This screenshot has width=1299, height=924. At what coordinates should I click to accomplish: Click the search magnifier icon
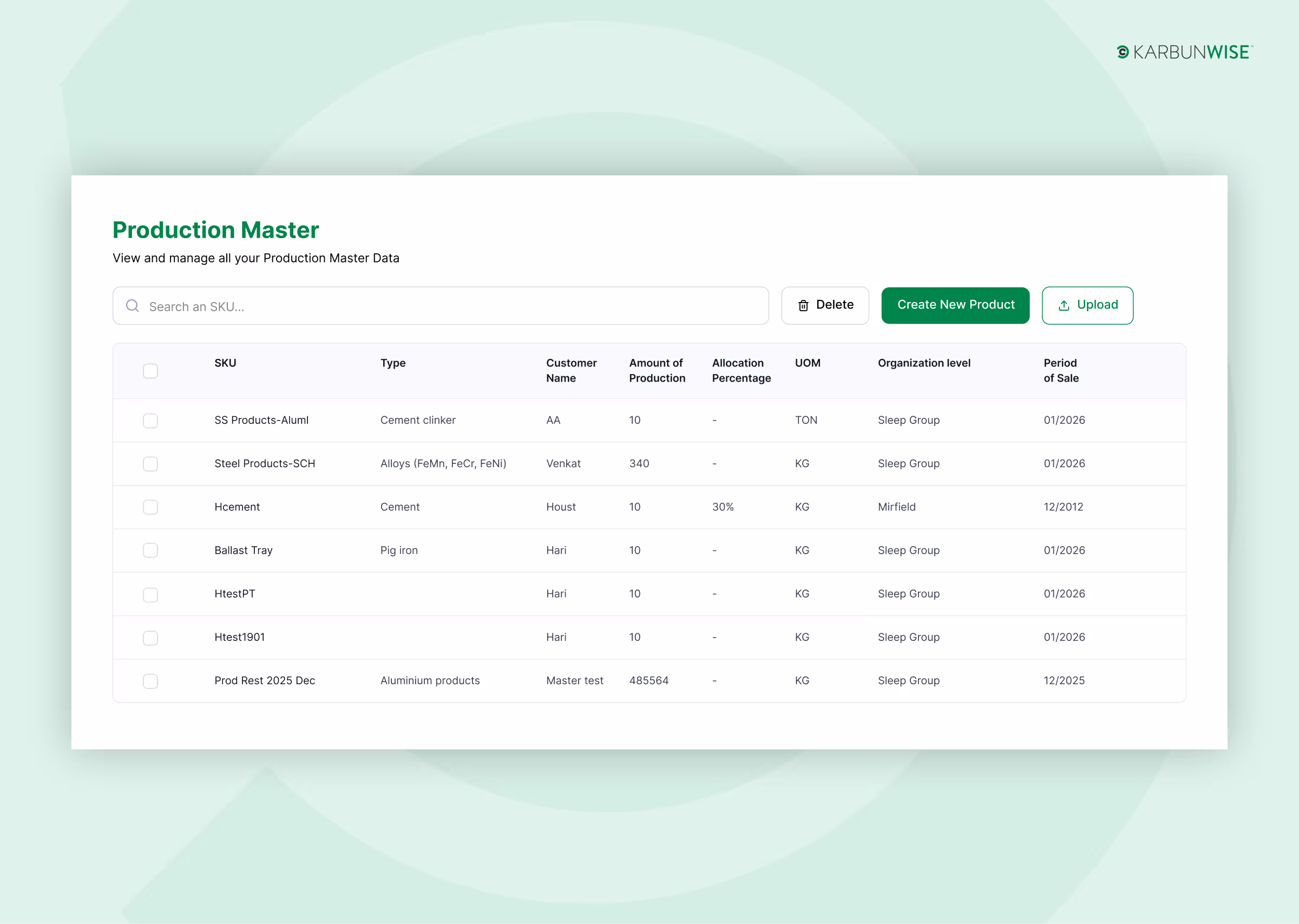pyautogui.click(x=133, y=305)
